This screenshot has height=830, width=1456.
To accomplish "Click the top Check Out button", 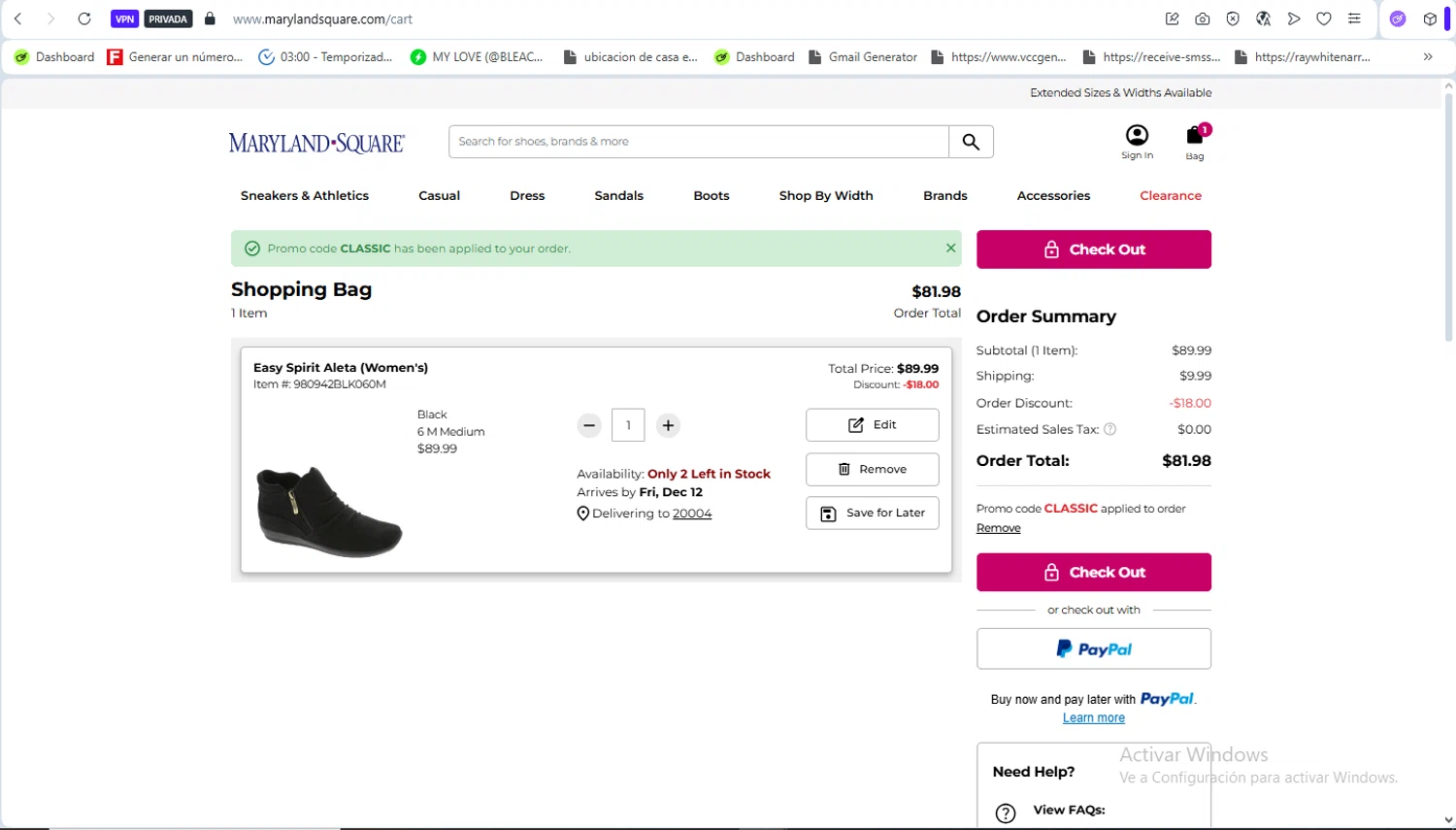I will 1094,249.
